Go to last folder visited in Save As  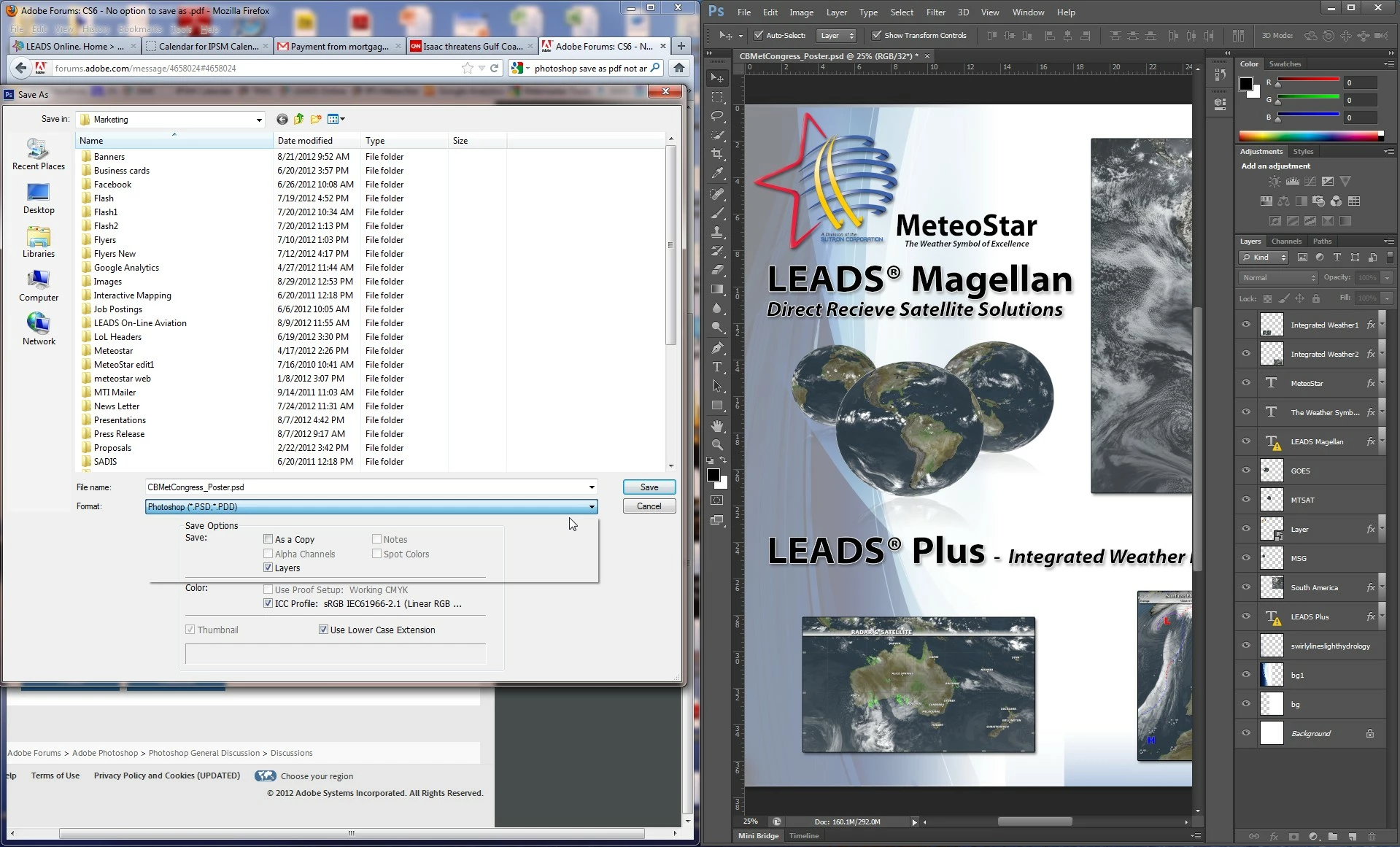click(282, 119)
